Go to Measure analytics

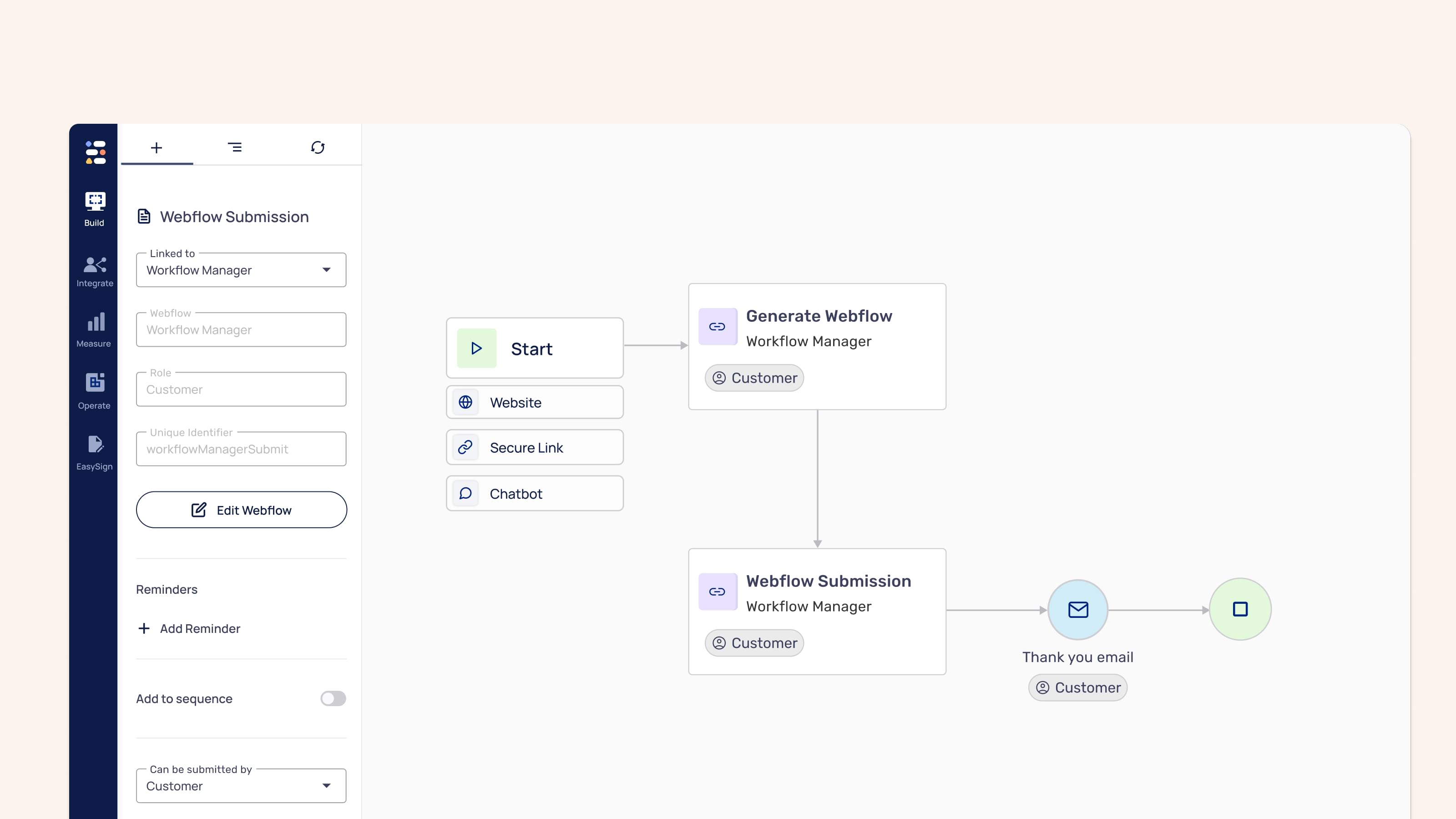[94, 330]
